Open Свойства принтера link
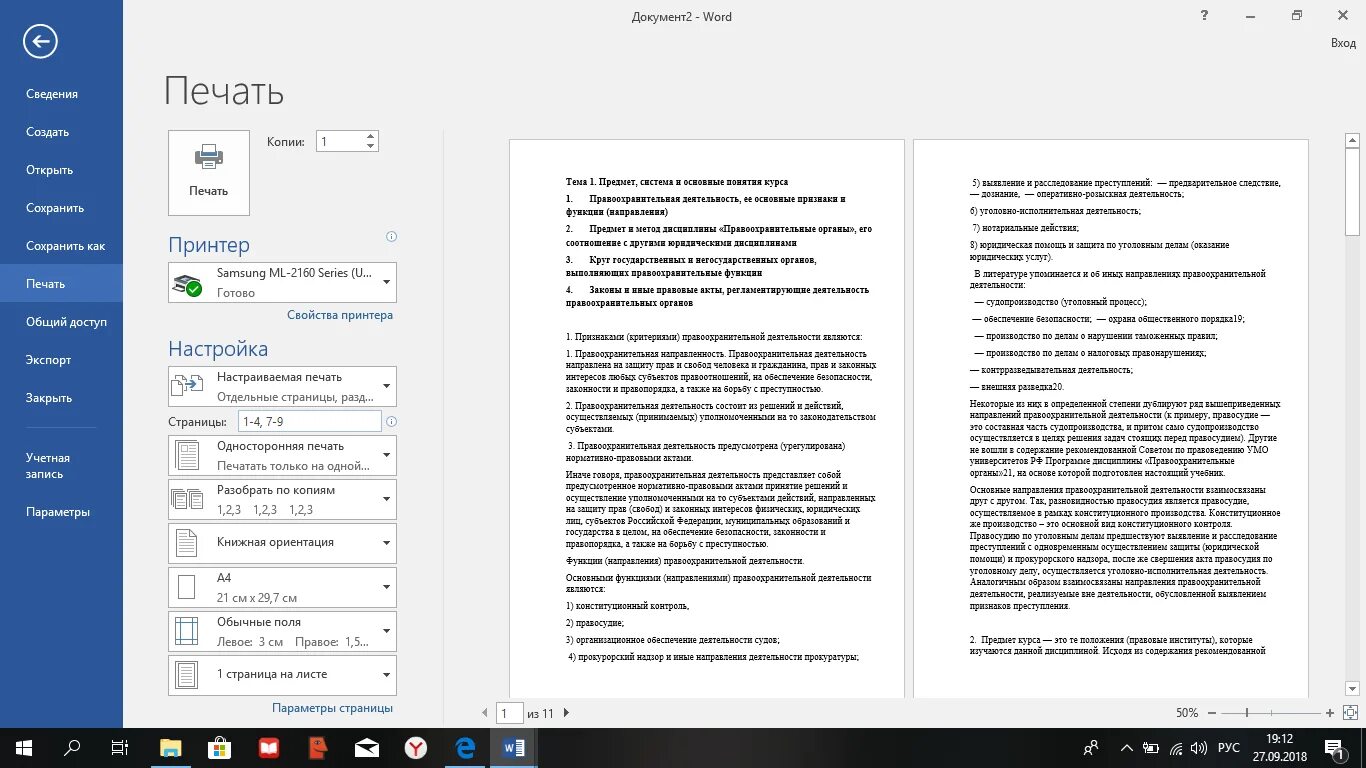Image resolution: width=1366 pixels, height=768 pixels. point(340,315)
